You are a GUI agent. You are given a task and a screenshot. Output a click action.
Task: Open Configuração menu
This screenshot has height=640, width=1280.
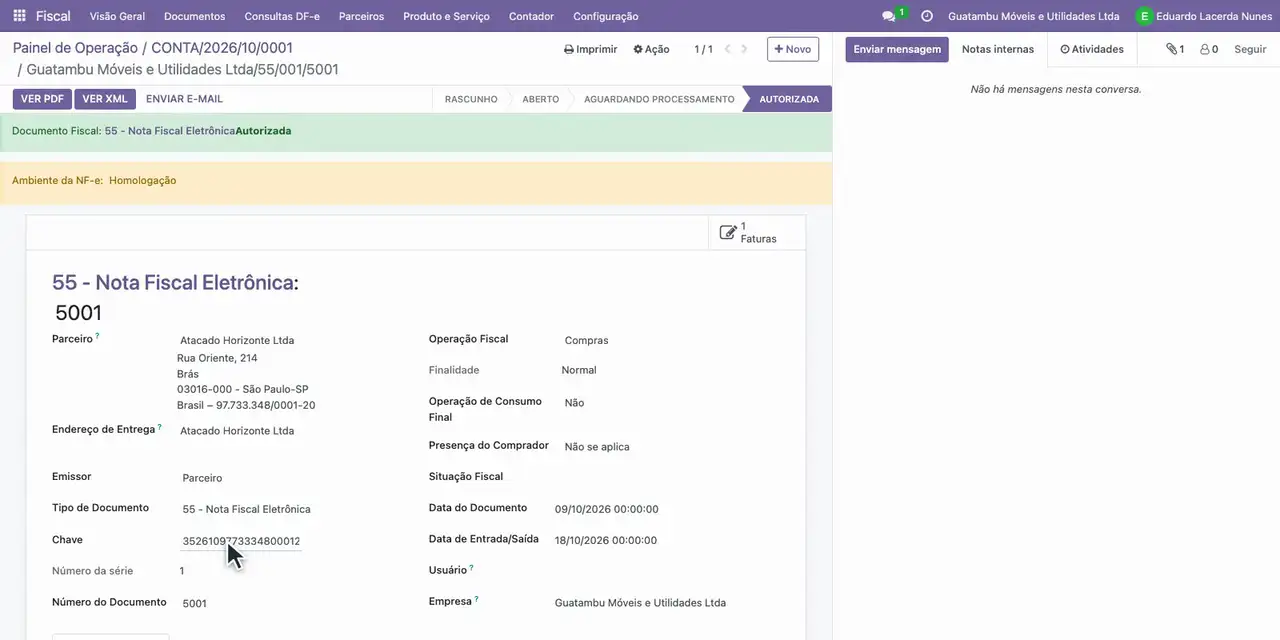coord(606,16)
